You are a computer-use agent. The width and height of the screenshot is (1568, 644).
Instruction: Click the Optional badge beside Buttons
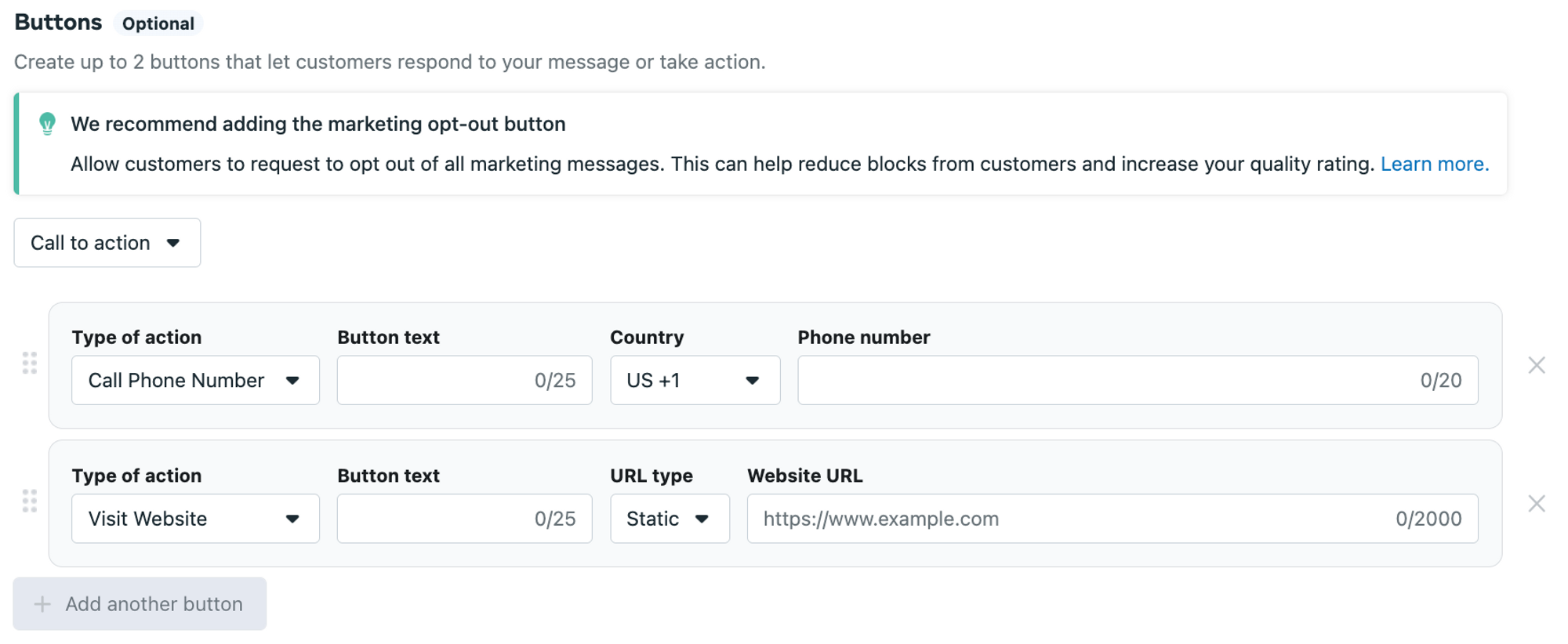(158, 24)
